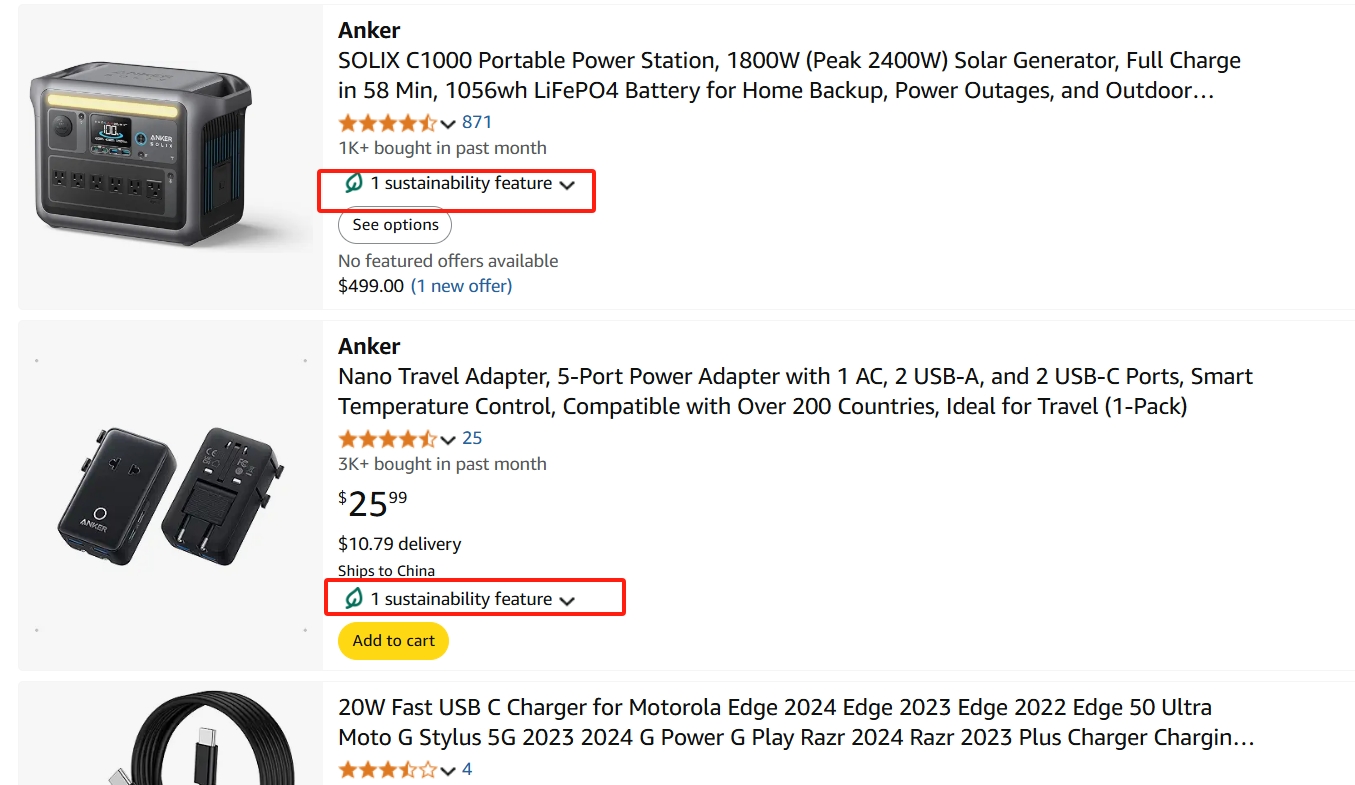Click the leaf icon on Nano Travel Adapter listing
The image size is (1355, 785).
353,598
